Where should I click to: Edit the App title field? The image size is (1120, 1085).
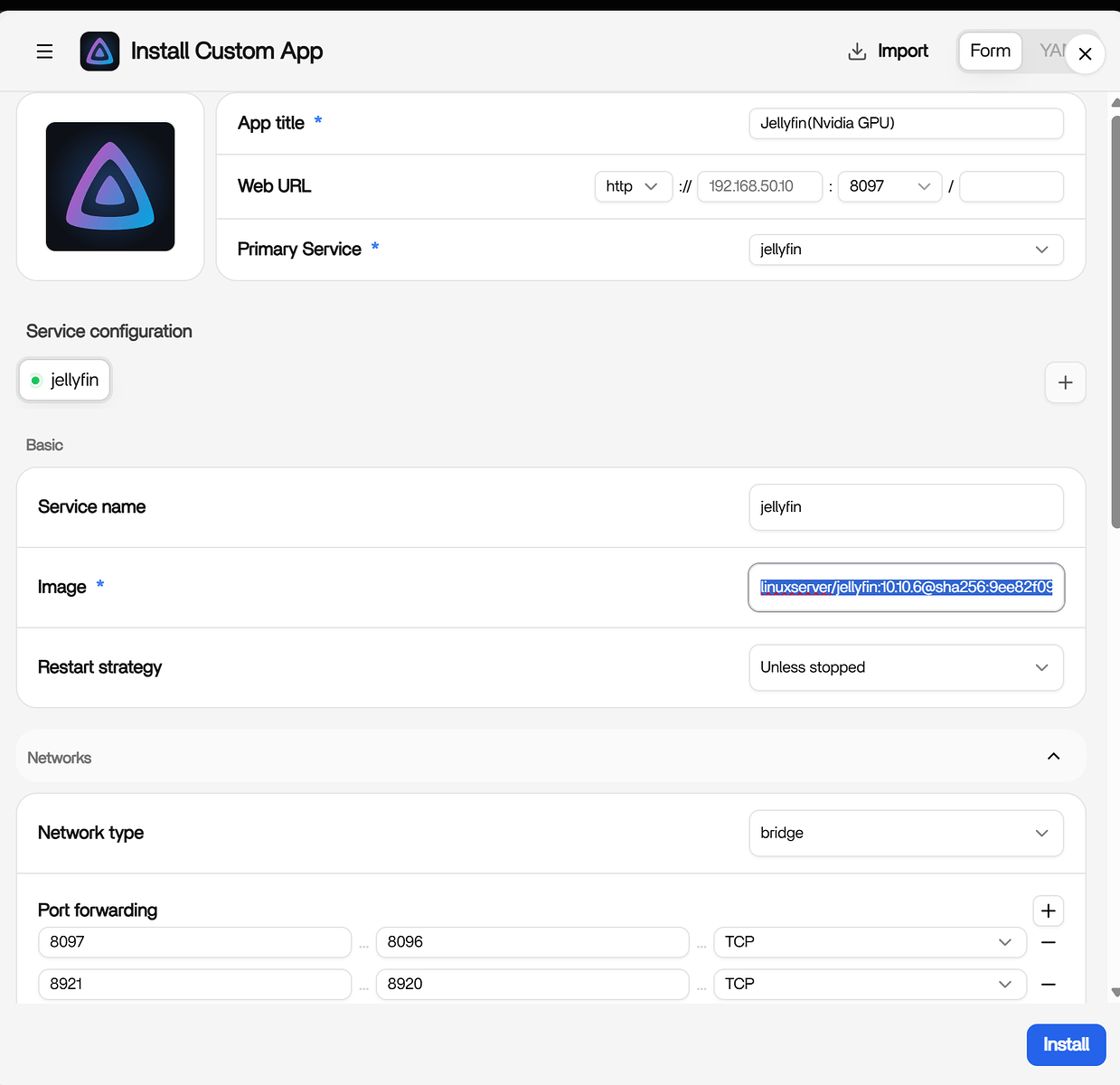coord(906,124)
